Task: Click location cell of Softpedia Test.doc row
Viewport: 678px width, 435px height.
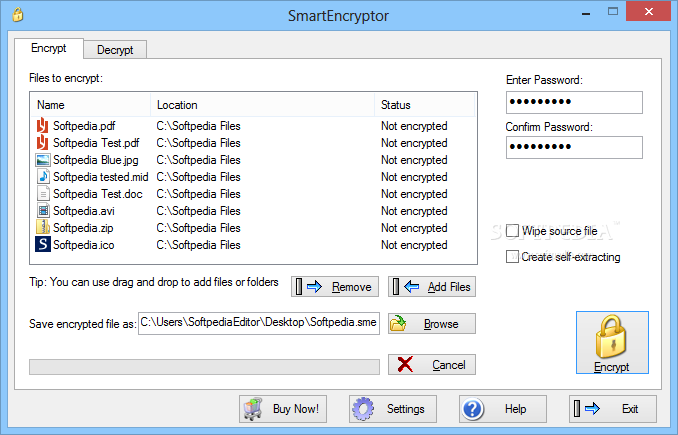Action: (x=198, y=194)
